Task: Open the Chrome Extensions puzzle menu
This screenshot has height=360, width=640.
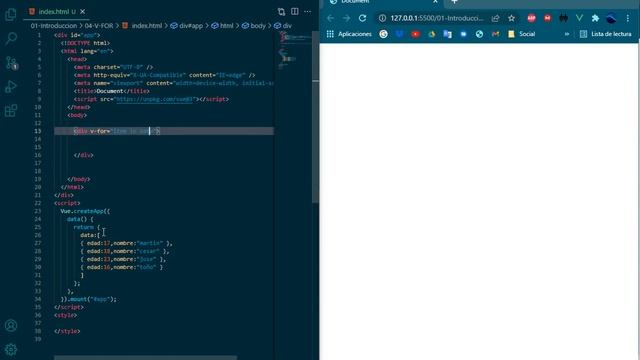Action: point(595,18)
